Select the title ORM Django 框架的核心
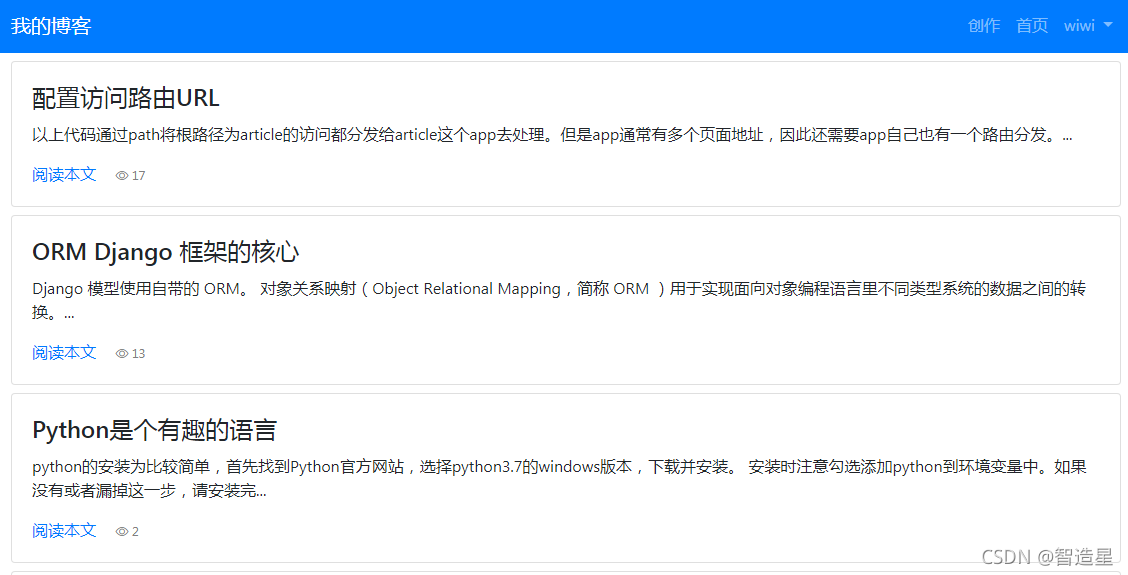Image resolution: width=1128 pixels, height=575 pixels. tap(165, 252)
